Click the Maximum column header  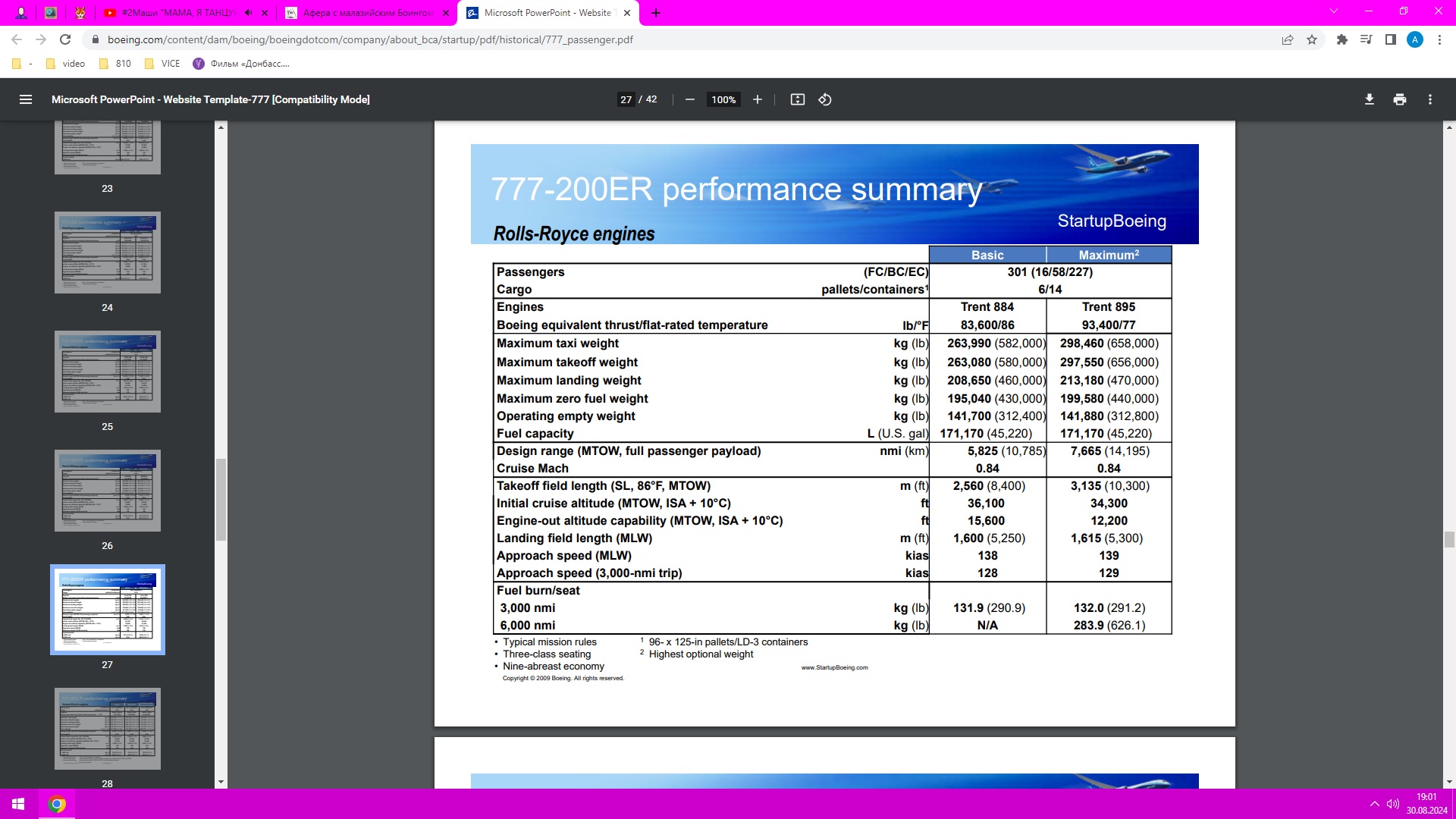coord(1109,255)
